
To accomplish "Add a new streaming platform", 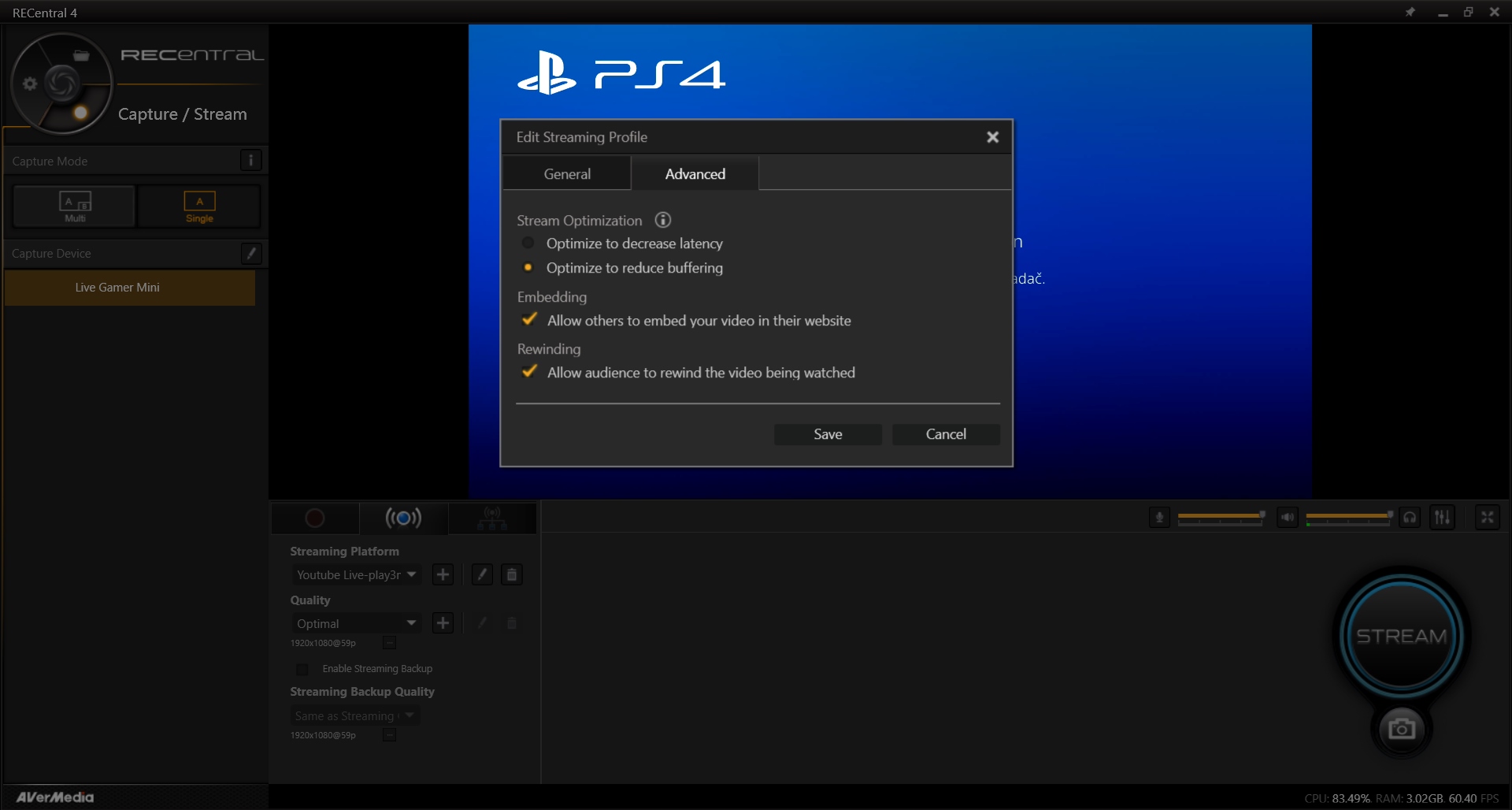I will pos(443,574).
